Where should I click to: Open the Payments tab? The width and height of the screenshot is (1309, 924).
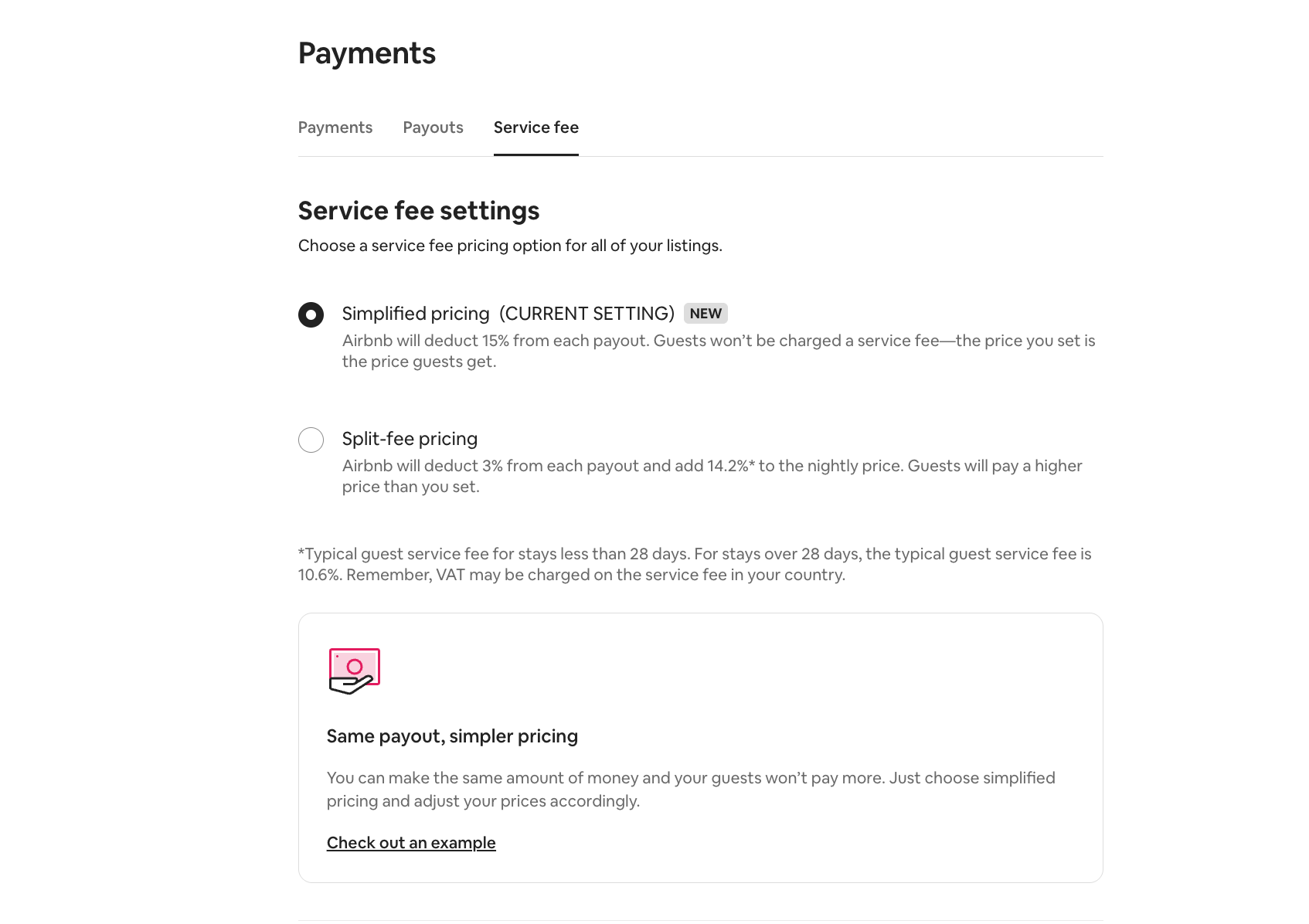335,127
